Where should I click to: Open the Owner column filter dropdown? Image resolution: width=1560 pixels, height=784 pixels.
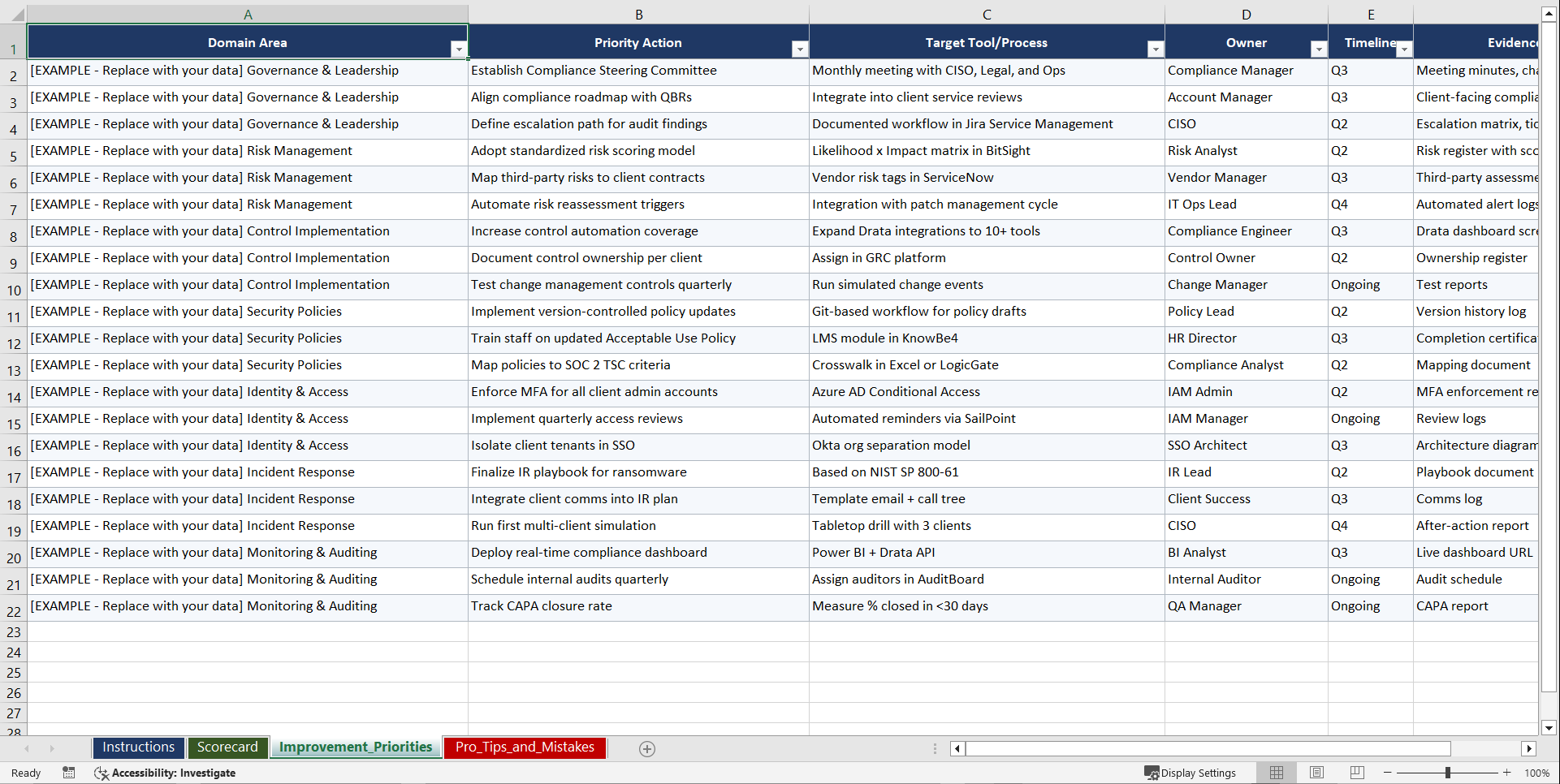[x=1317, y=49]
